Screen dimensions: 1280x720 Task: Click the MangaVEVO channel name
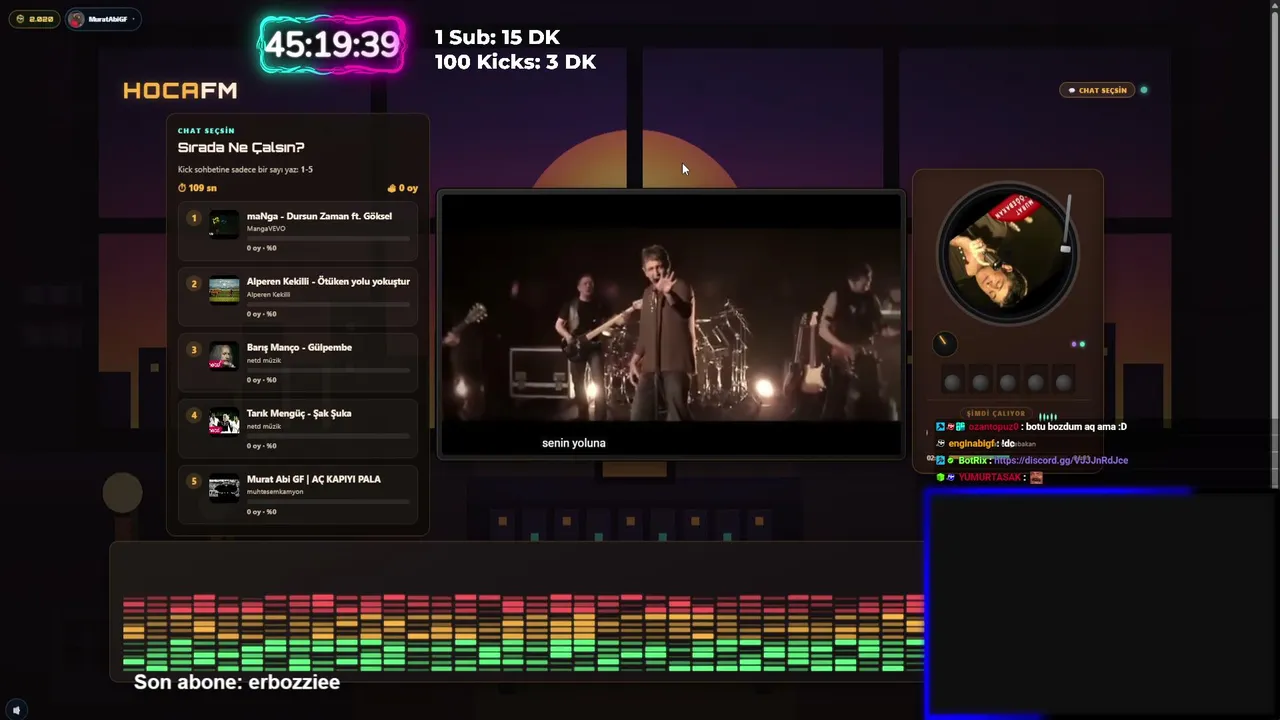pos(266,229)
